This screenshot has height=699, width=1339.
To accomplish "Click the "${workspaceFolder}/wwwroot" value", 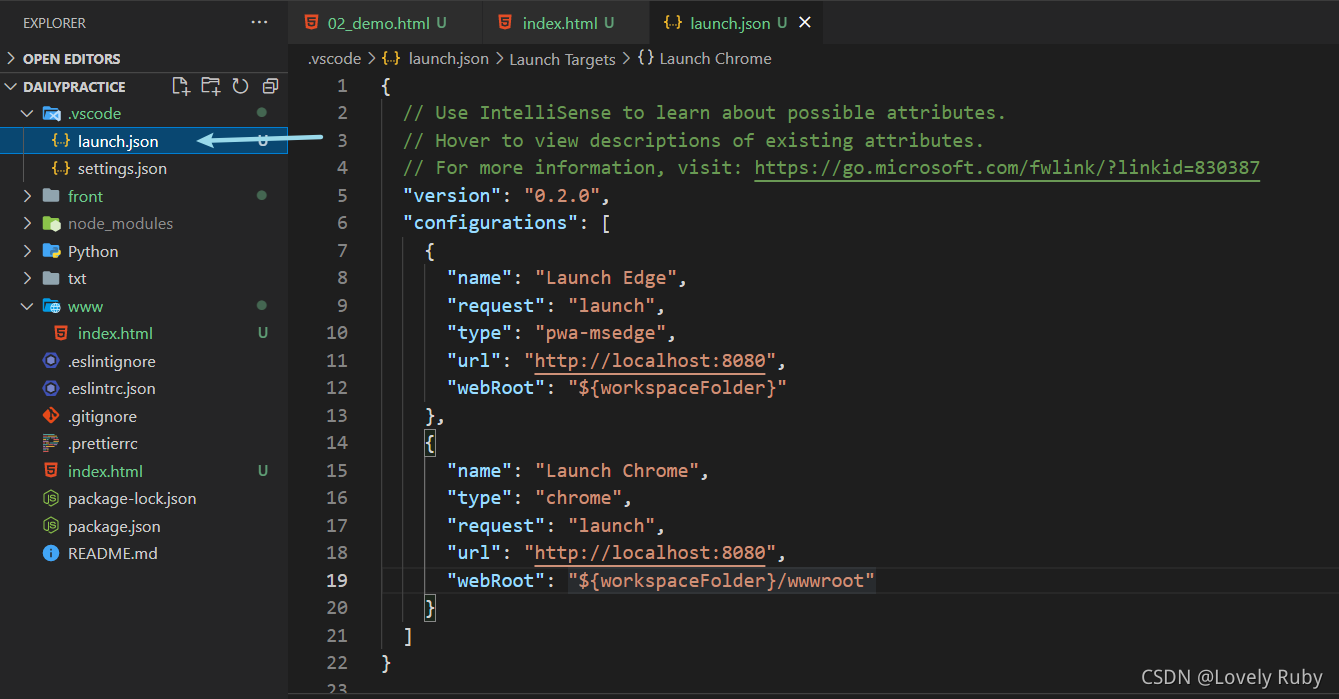I will [722, 580].
